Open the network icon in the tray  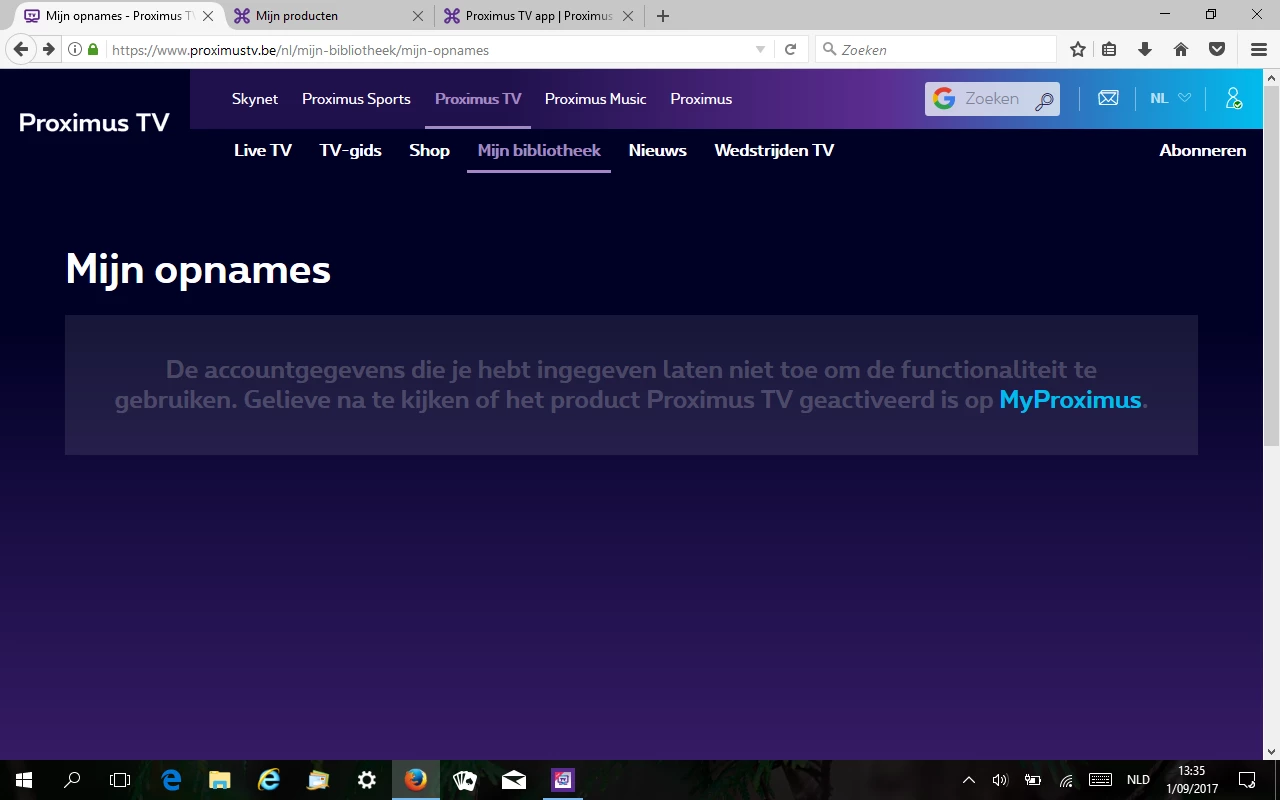pos(1066,780)
